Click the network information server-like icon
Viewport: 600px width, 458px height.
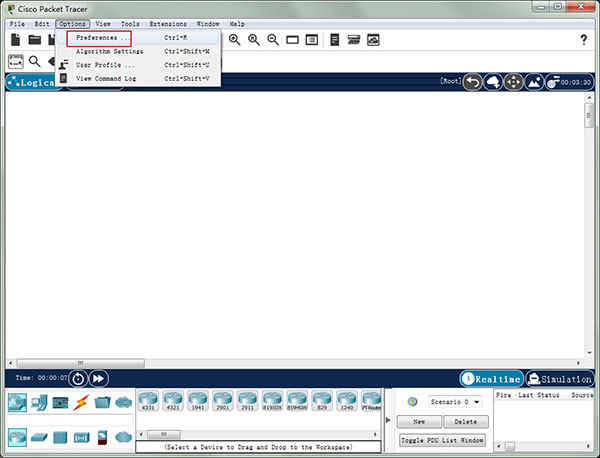(x=334, y=40)
